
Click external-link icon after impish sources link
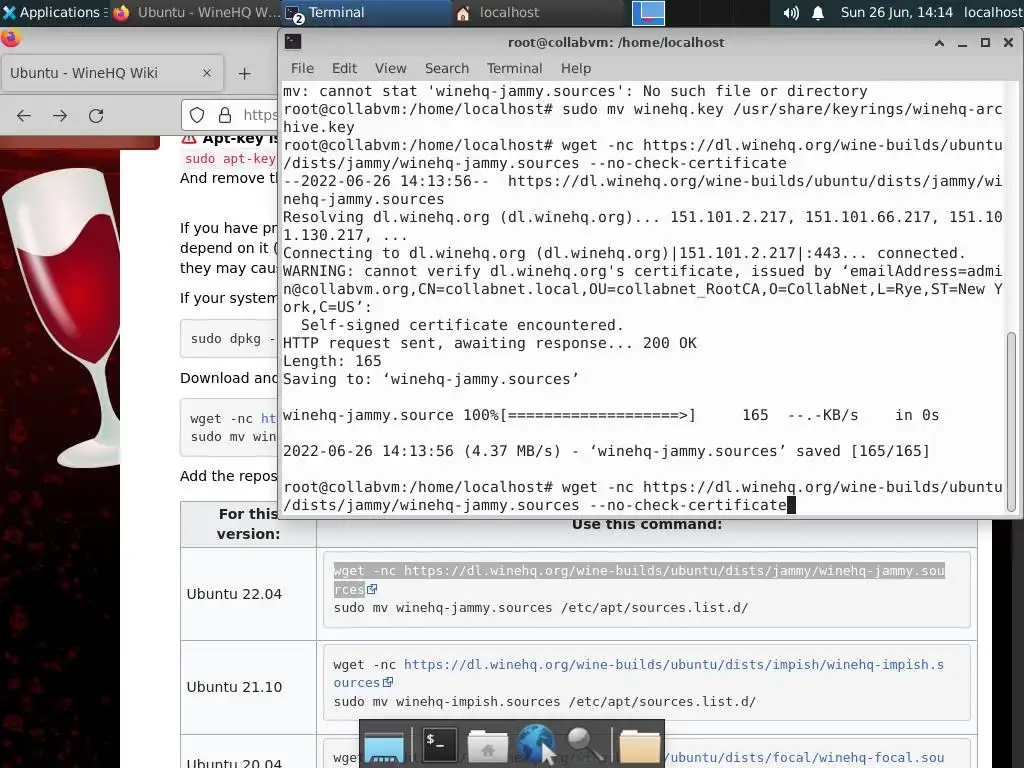387,682
